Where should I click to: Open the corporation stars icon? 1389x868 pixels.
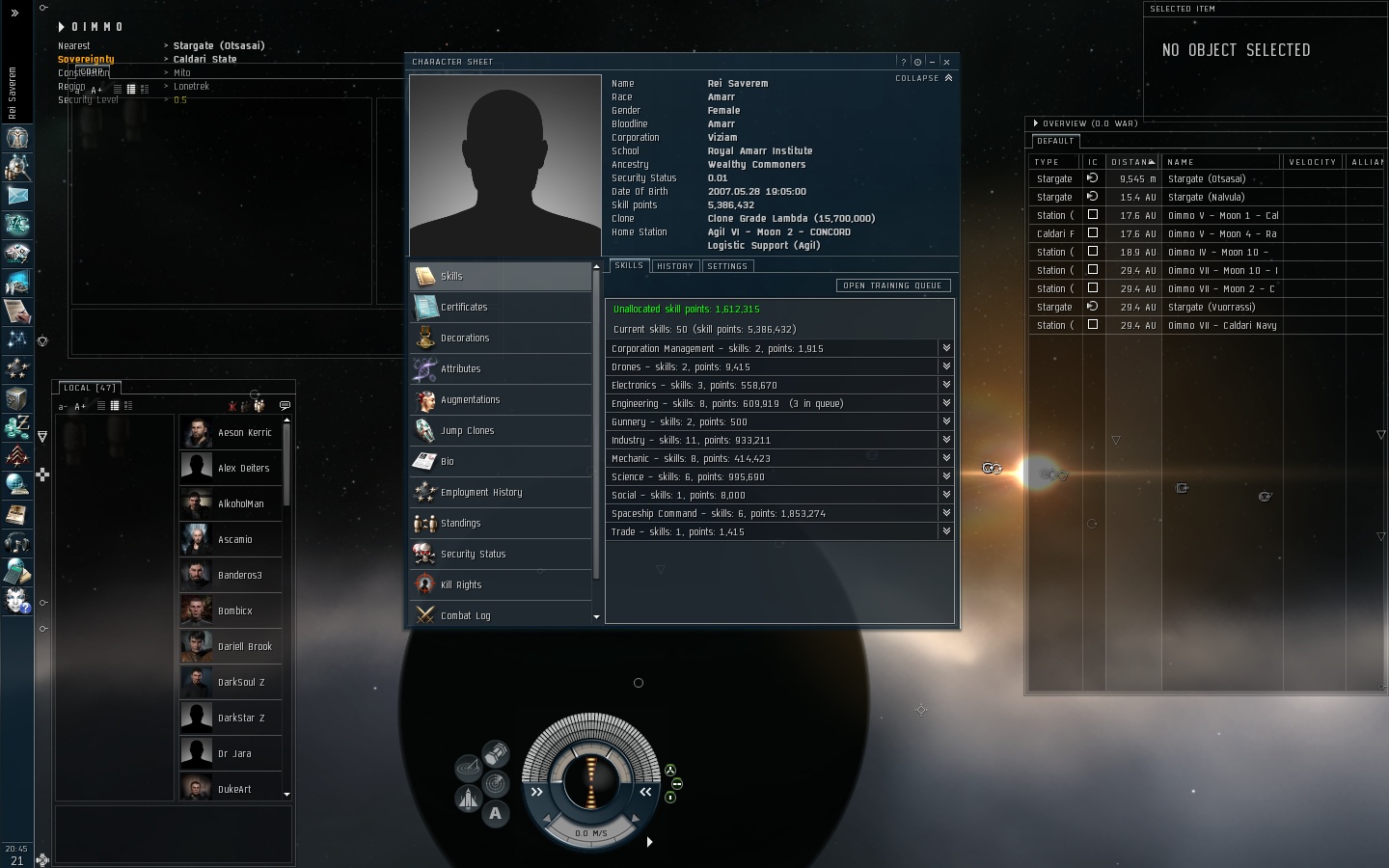point(17,368)
